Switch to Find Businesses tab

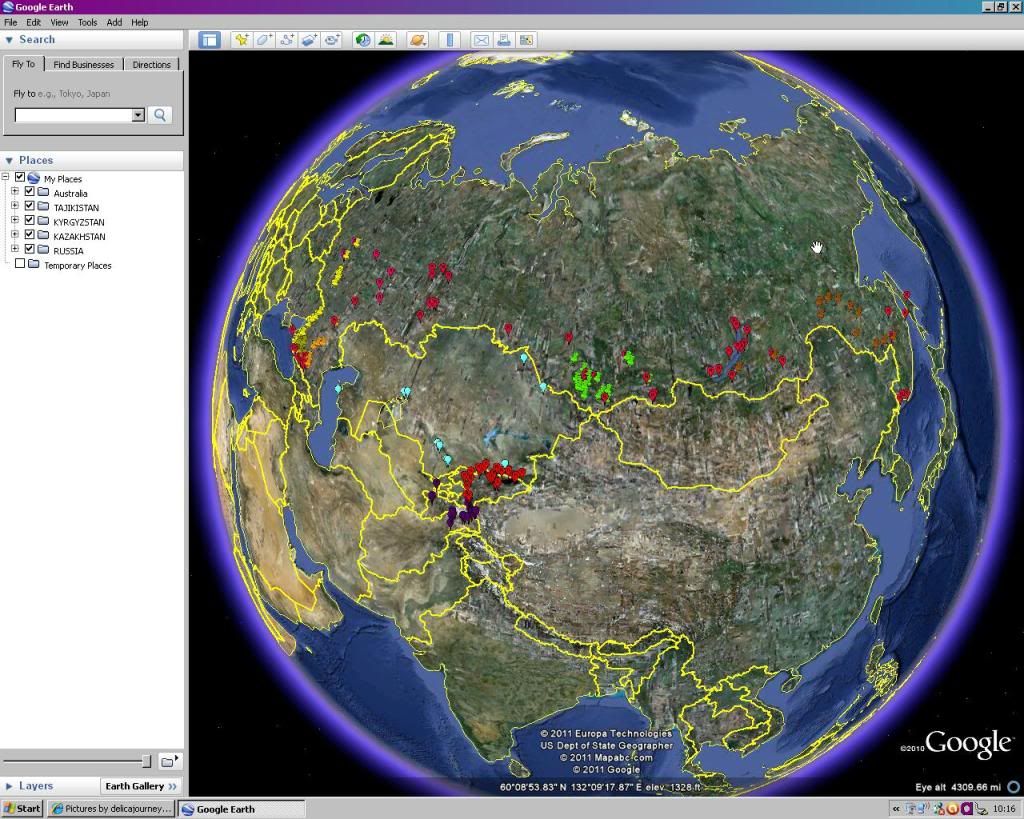[x=84, y=65]
